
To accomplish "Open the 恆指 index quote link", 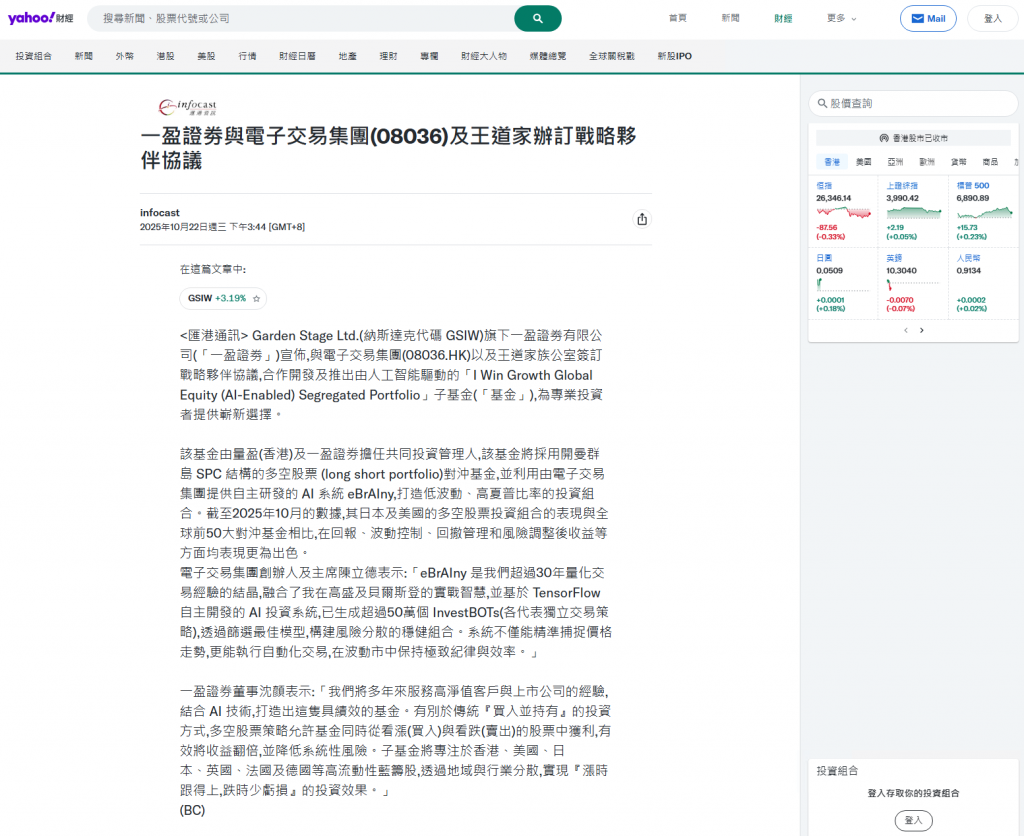I will (x=825, y=186).
